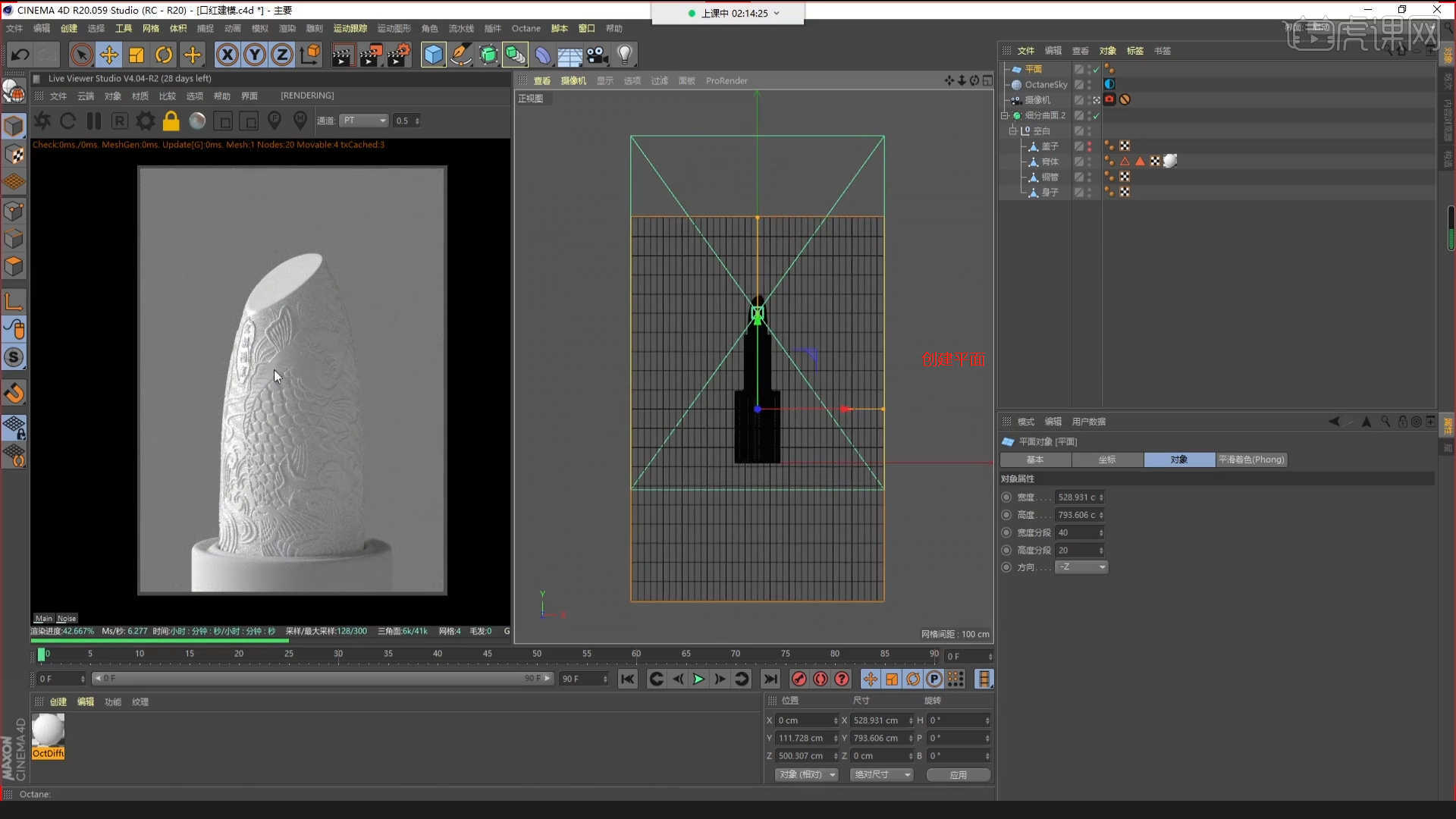
Task: Open material manager 创建 menu
Action: (x=58, y=702)
